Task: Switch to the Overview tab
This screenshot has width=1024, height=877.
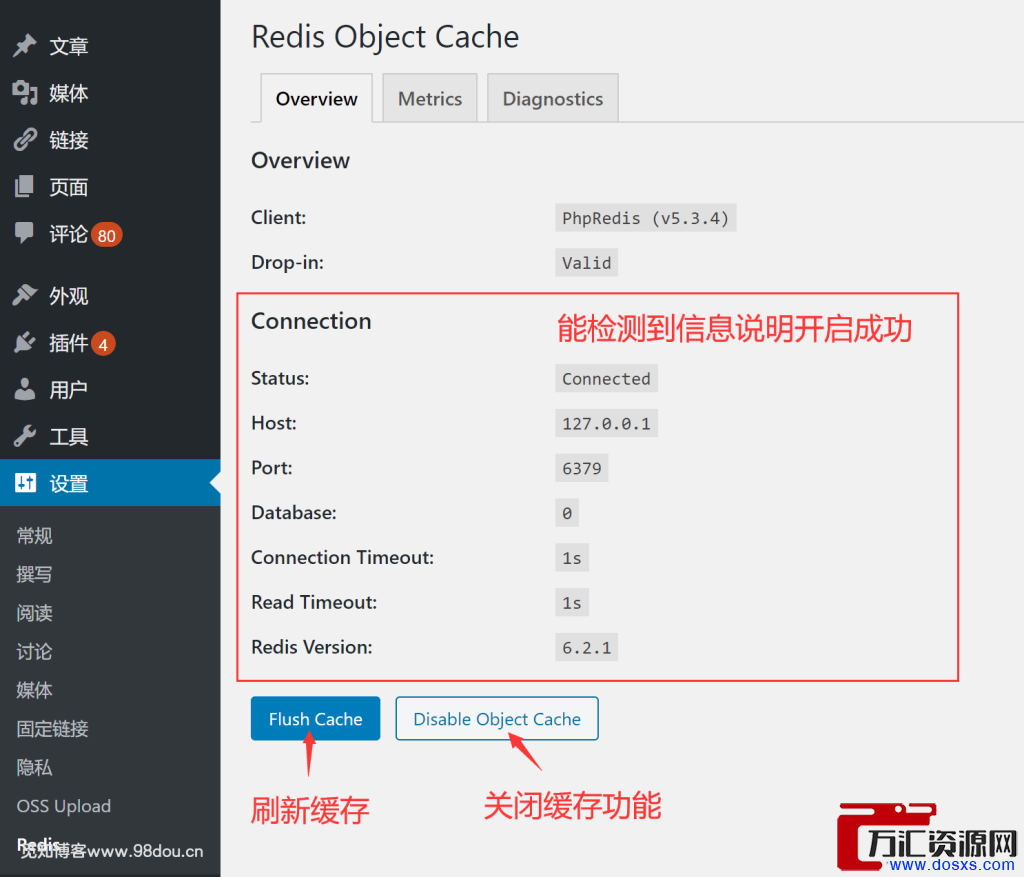Action: (x=317, y=99)
